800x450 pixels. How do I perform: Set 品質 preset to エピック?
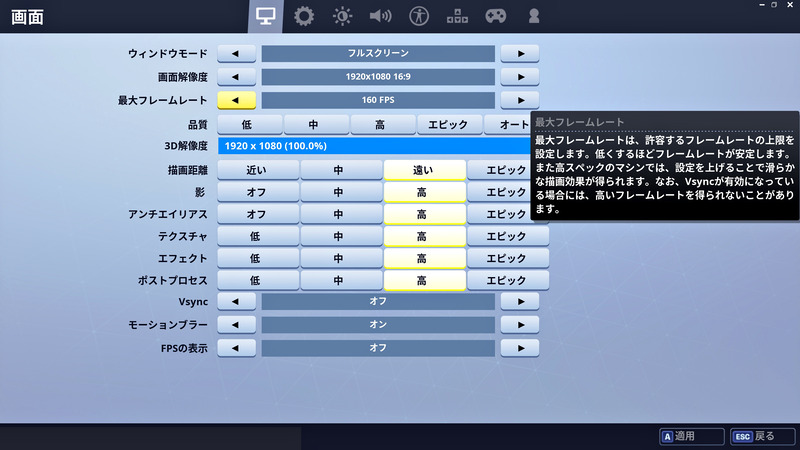[x=449, y=124]
